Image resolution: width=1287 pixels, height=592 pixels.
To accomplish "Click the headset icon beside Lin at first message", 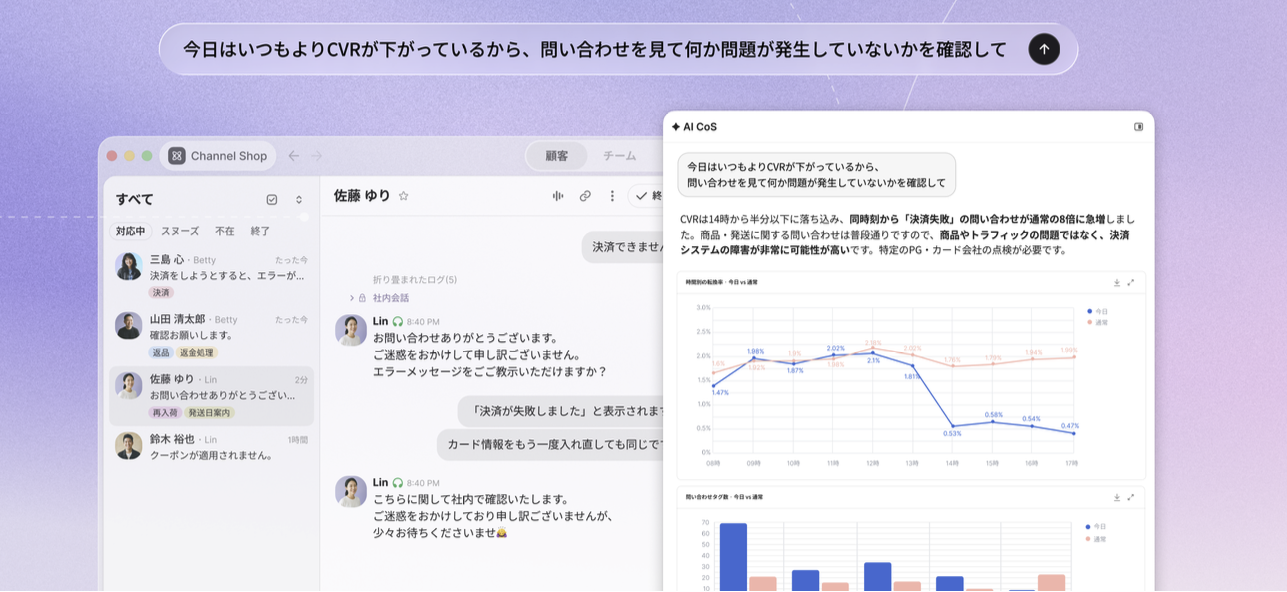I will click(x=397, y=322).
